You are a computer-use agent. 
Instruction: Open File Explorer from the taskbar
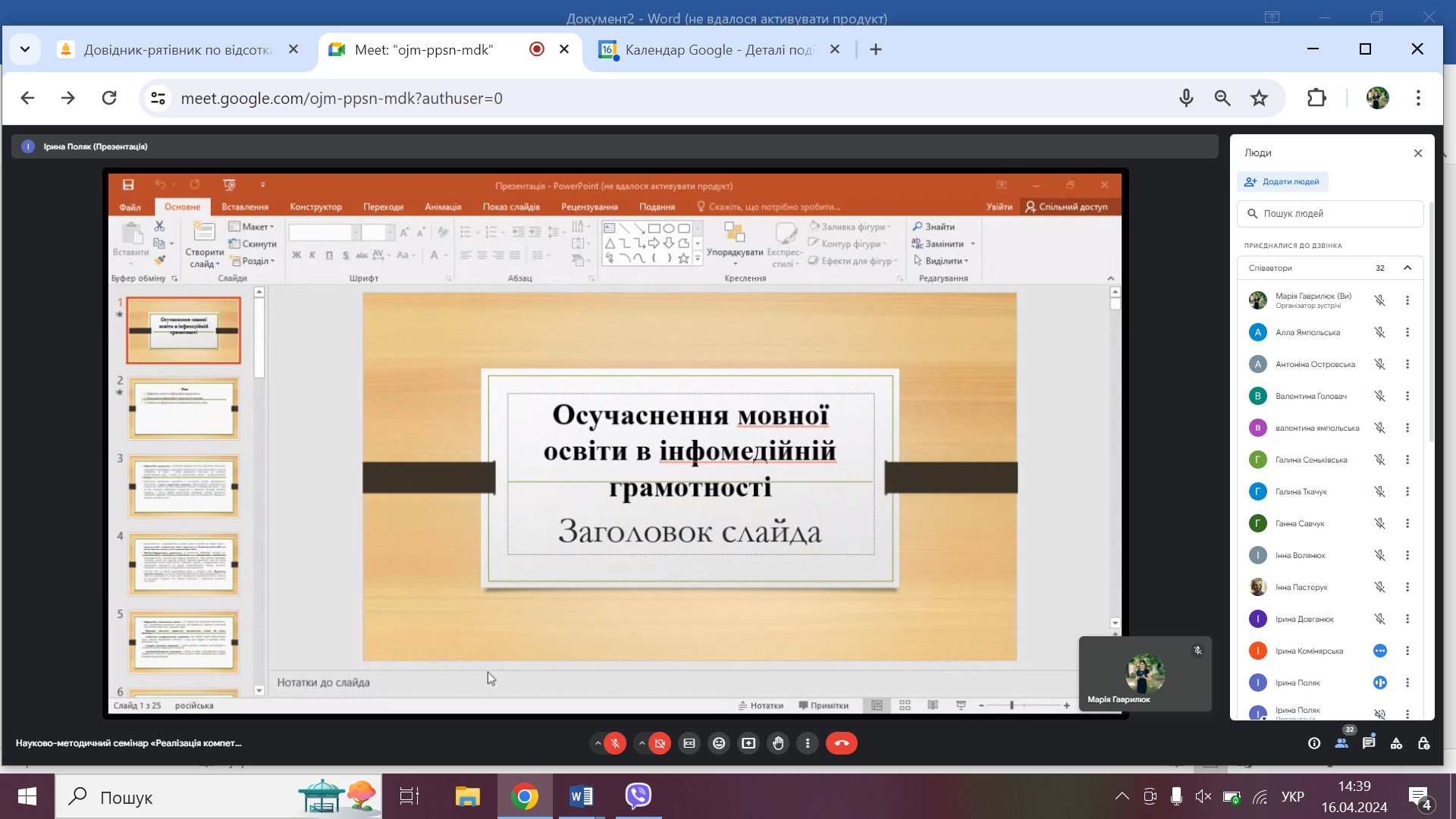467,796
